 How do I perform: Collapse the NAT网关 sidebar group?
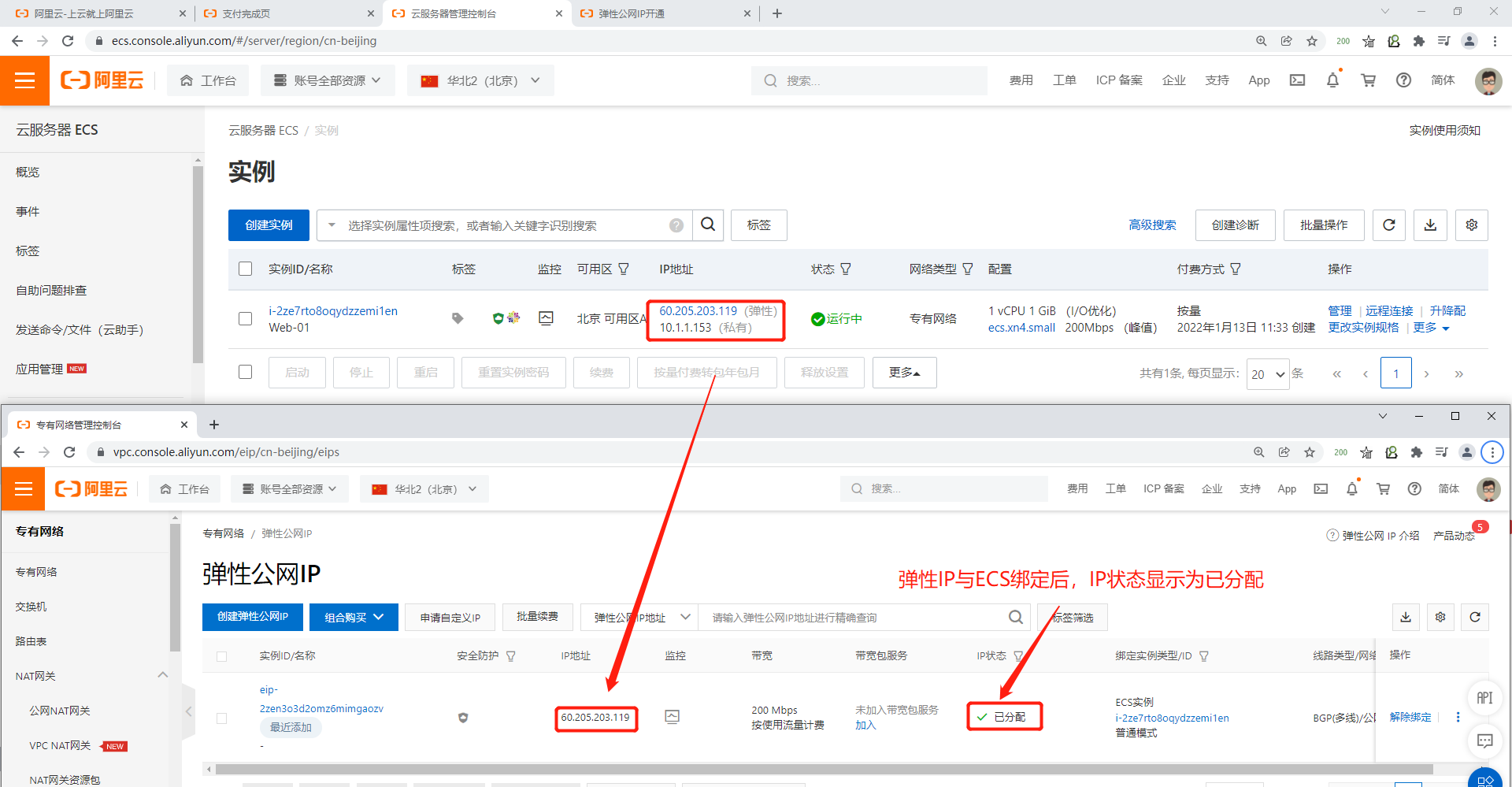(163, 675)
